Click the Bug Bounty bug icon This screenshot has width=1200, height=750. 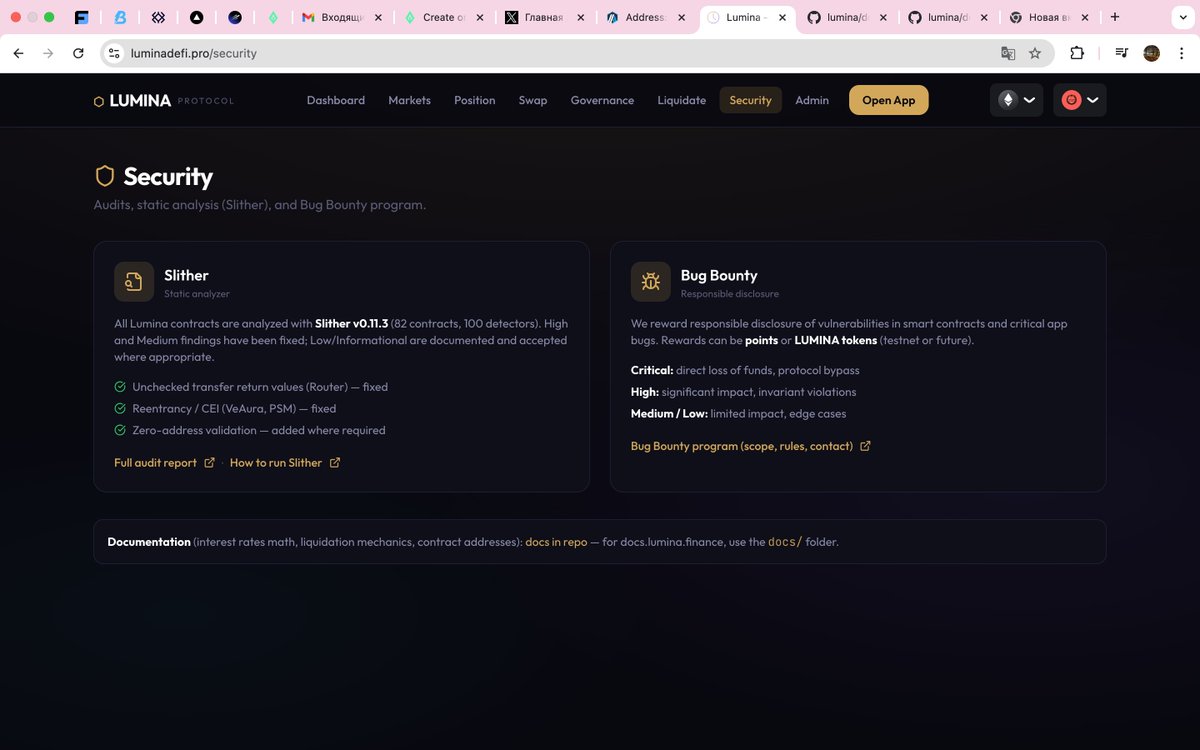coord(650,281)
